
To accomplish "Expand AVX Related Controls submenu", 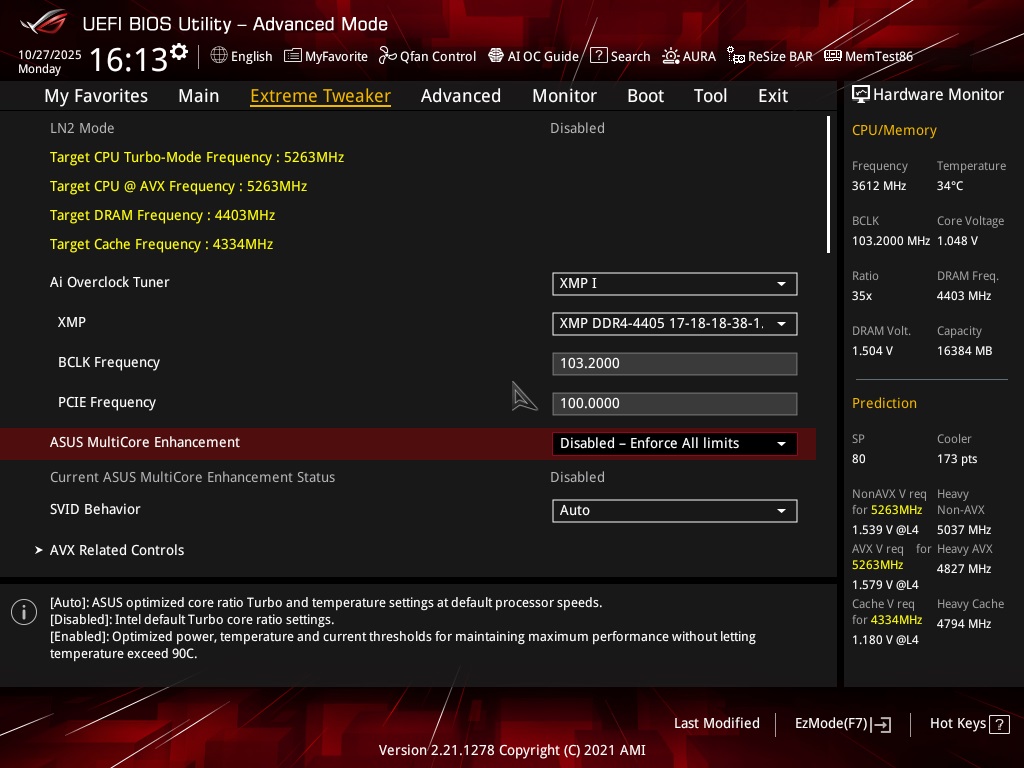I will click(x=117, y=550).
